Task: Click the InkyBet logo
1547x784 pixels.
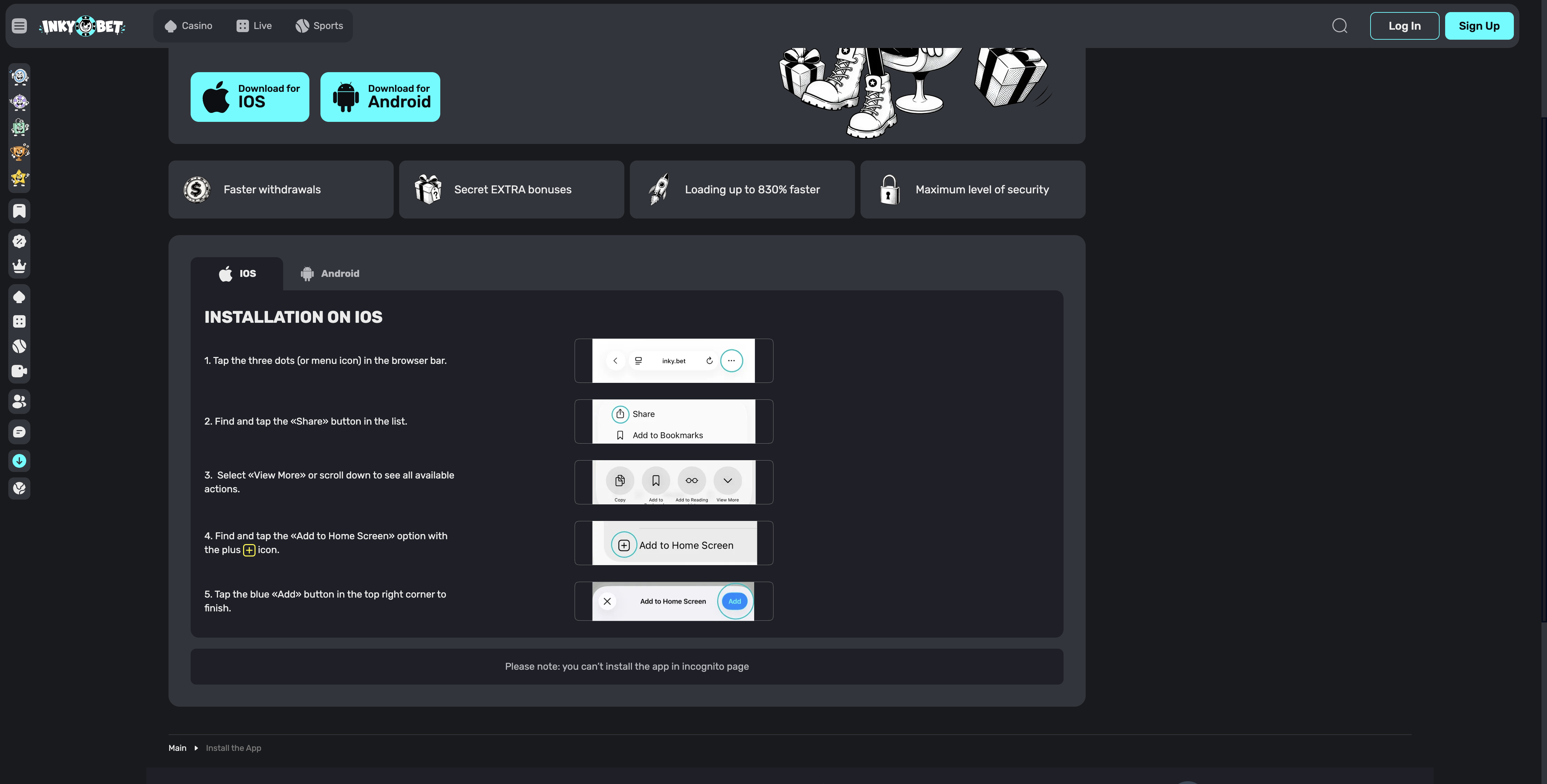Action: [x=82, y=26]
